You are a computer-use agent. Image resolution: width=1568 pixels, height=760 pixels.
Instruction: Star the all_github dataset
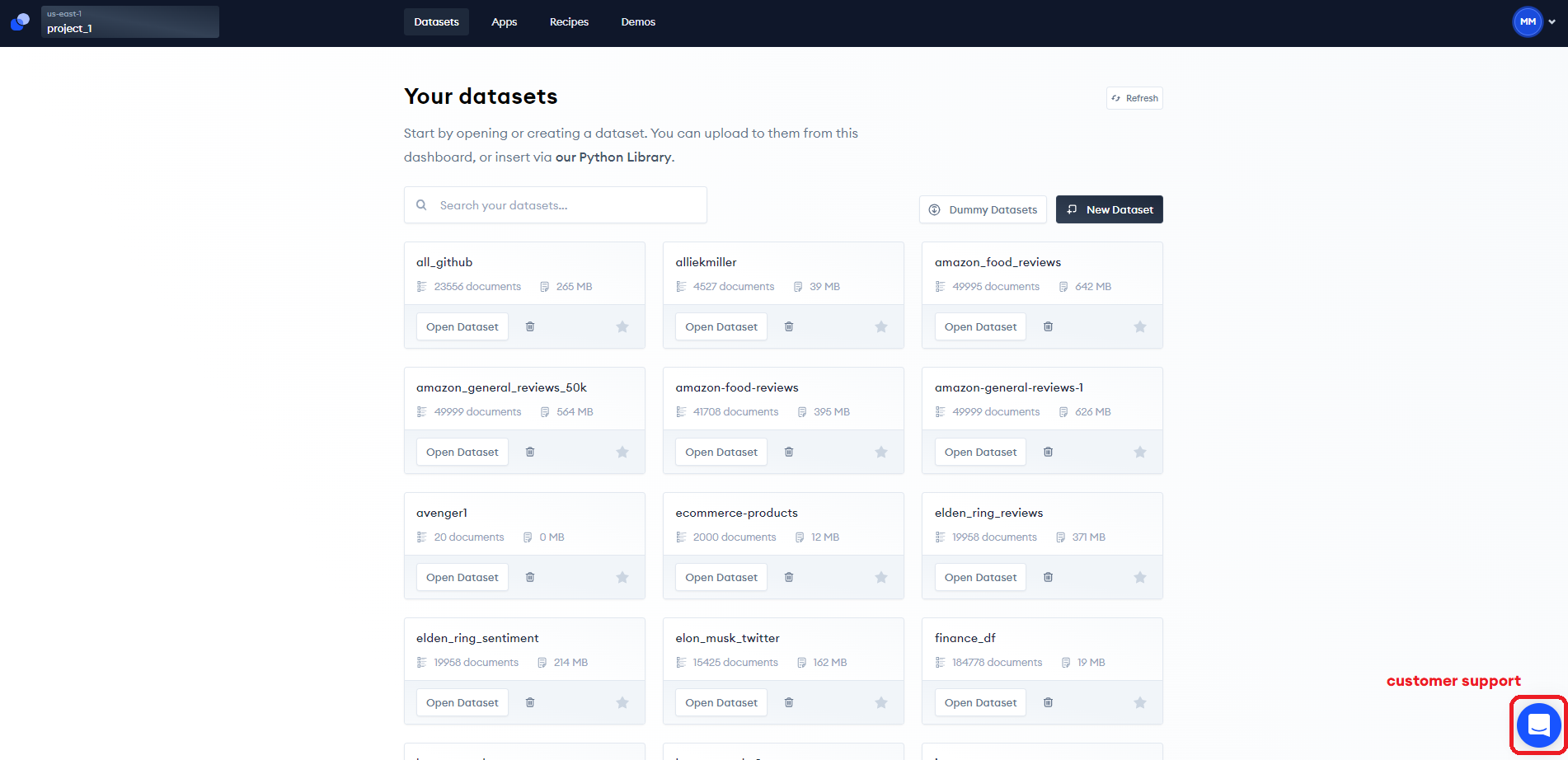[x=622, y=326]
